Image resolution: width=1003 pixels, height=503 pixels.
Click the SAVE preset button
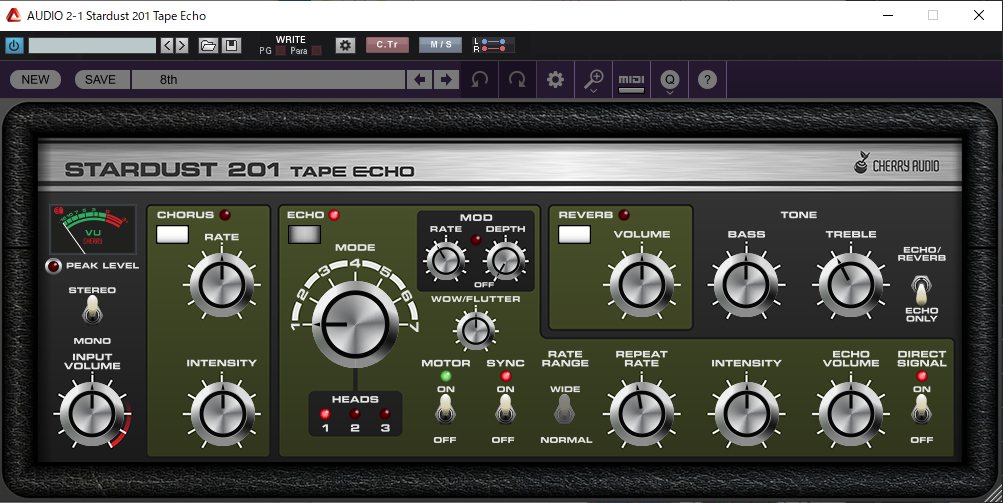click(100, 79)
